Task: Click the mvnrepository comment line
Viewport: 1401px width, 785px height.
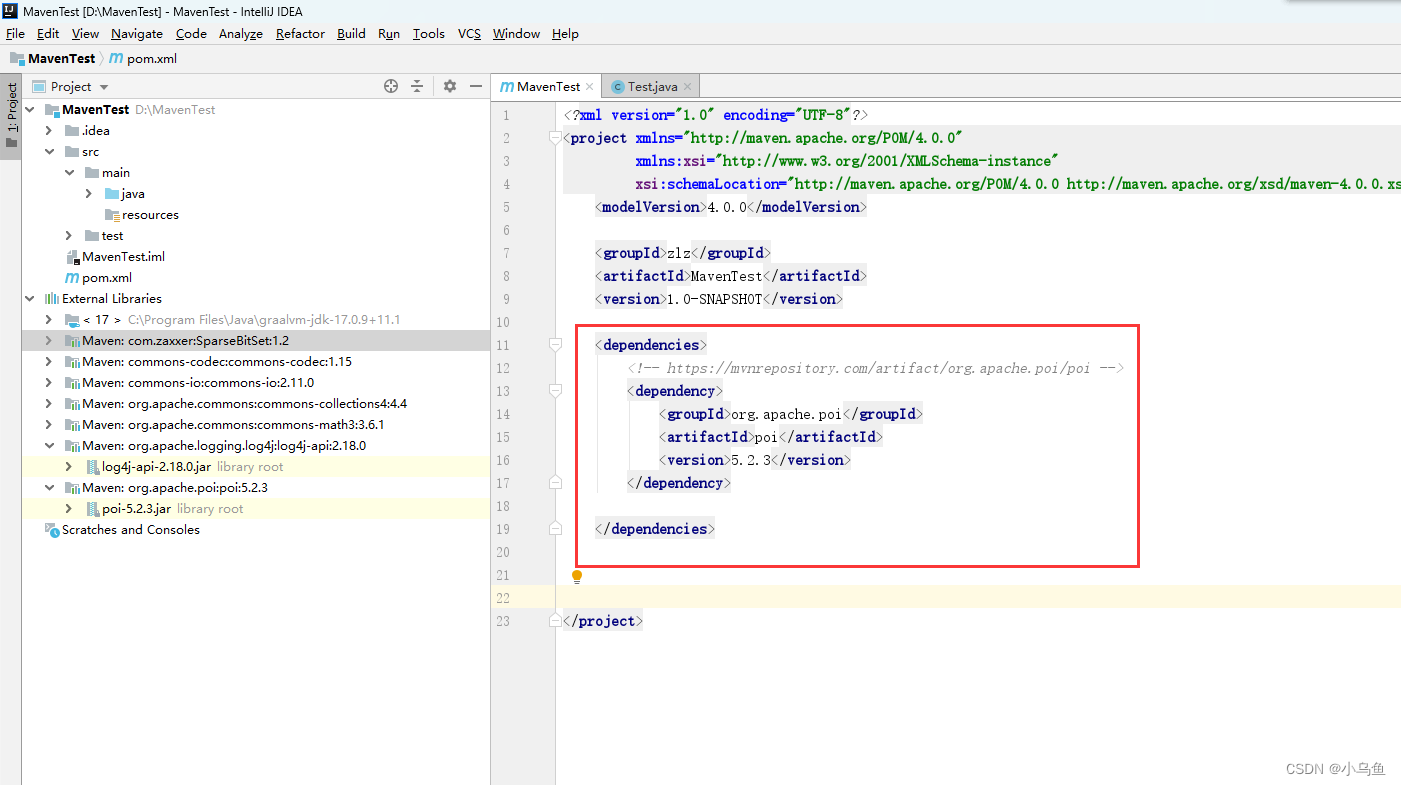Action: pyautogui.click(x=876, y=368)
